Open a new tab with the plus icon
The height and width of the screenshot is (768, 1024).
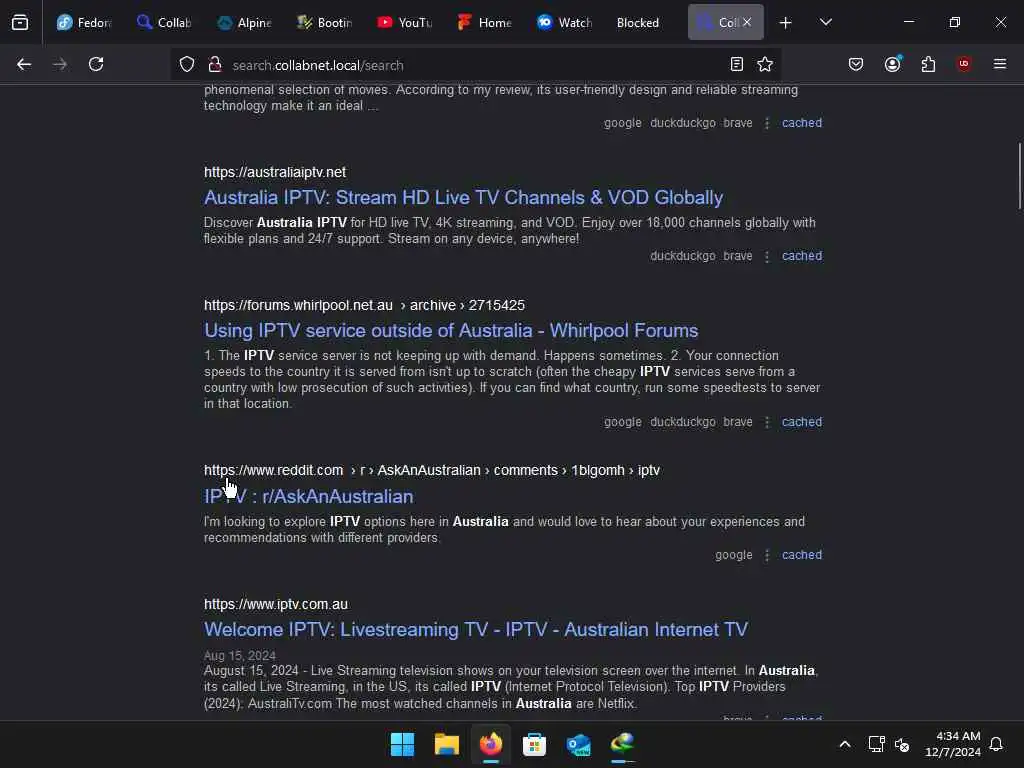(x=786, y=23)
